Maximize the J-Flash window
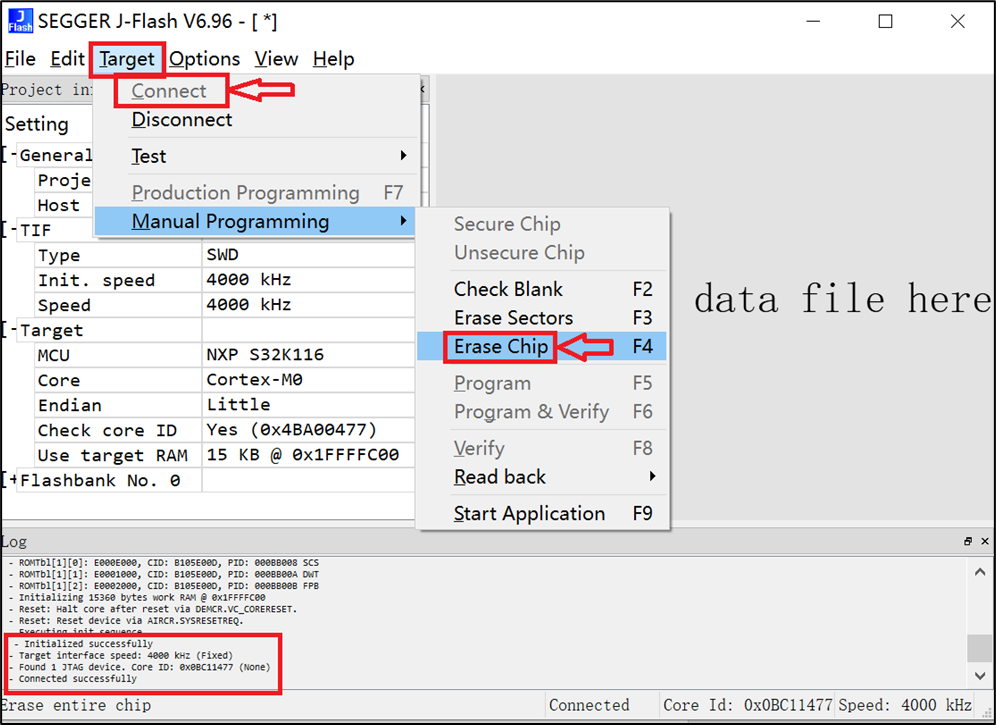Viewport: 996px width, 725px height. coord(885,21)
